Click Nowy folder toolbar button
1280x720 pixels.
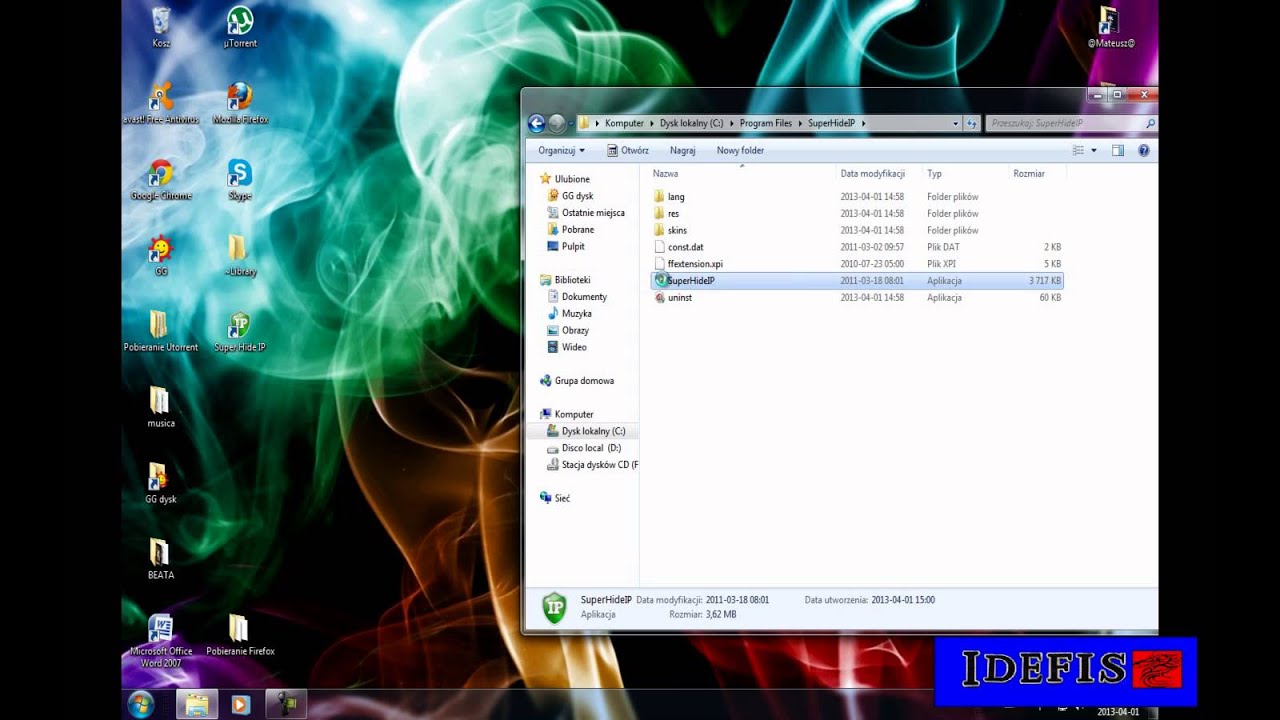[740, 150]
